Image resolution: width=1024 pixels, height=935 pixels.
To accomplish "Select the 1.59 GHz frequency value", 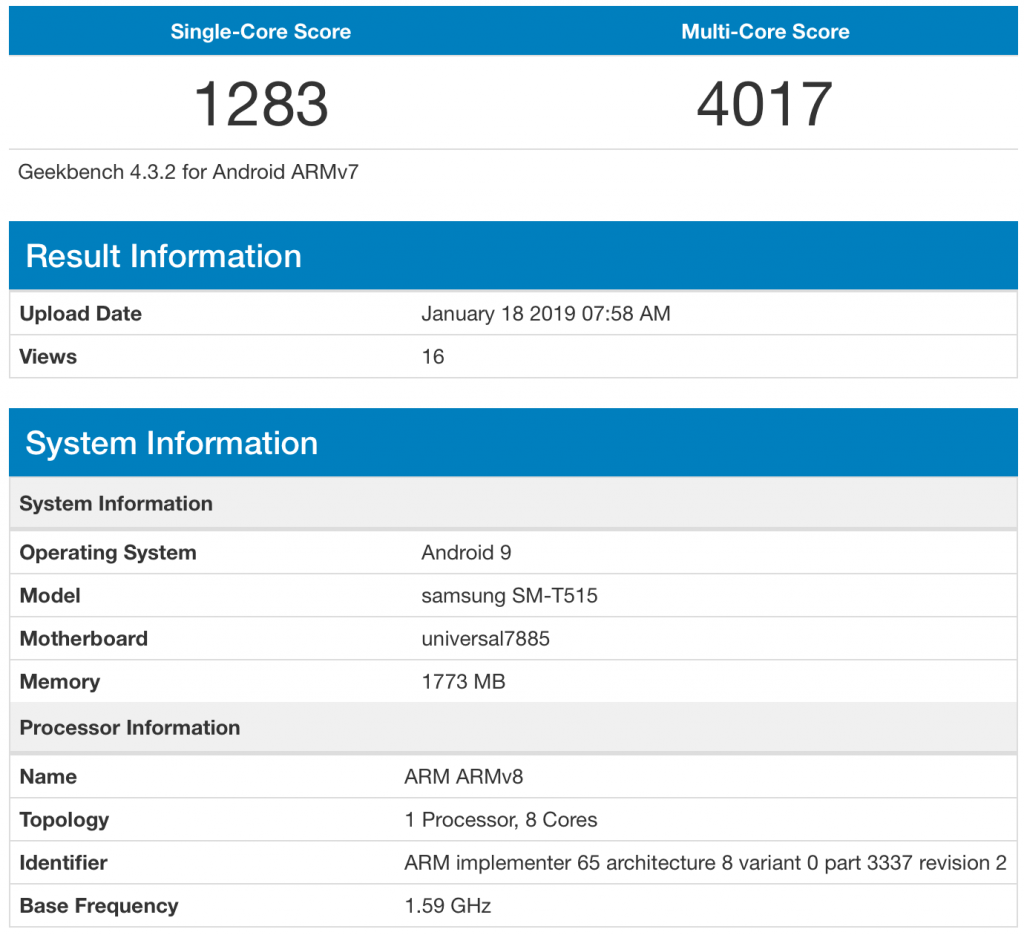I will pos(448,906).
